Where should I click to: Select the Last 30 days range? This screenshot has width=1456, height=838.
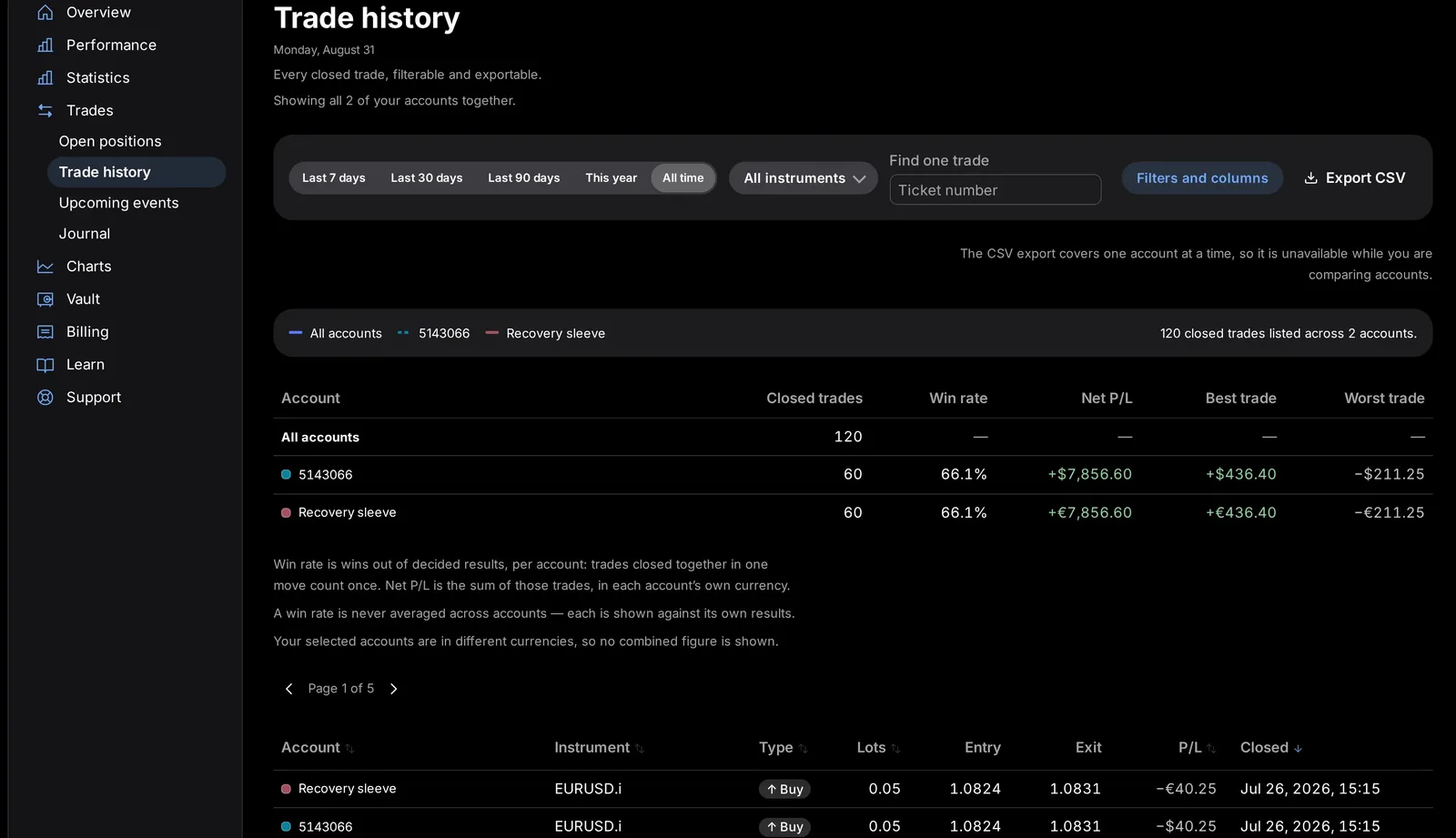coord(427,178)
